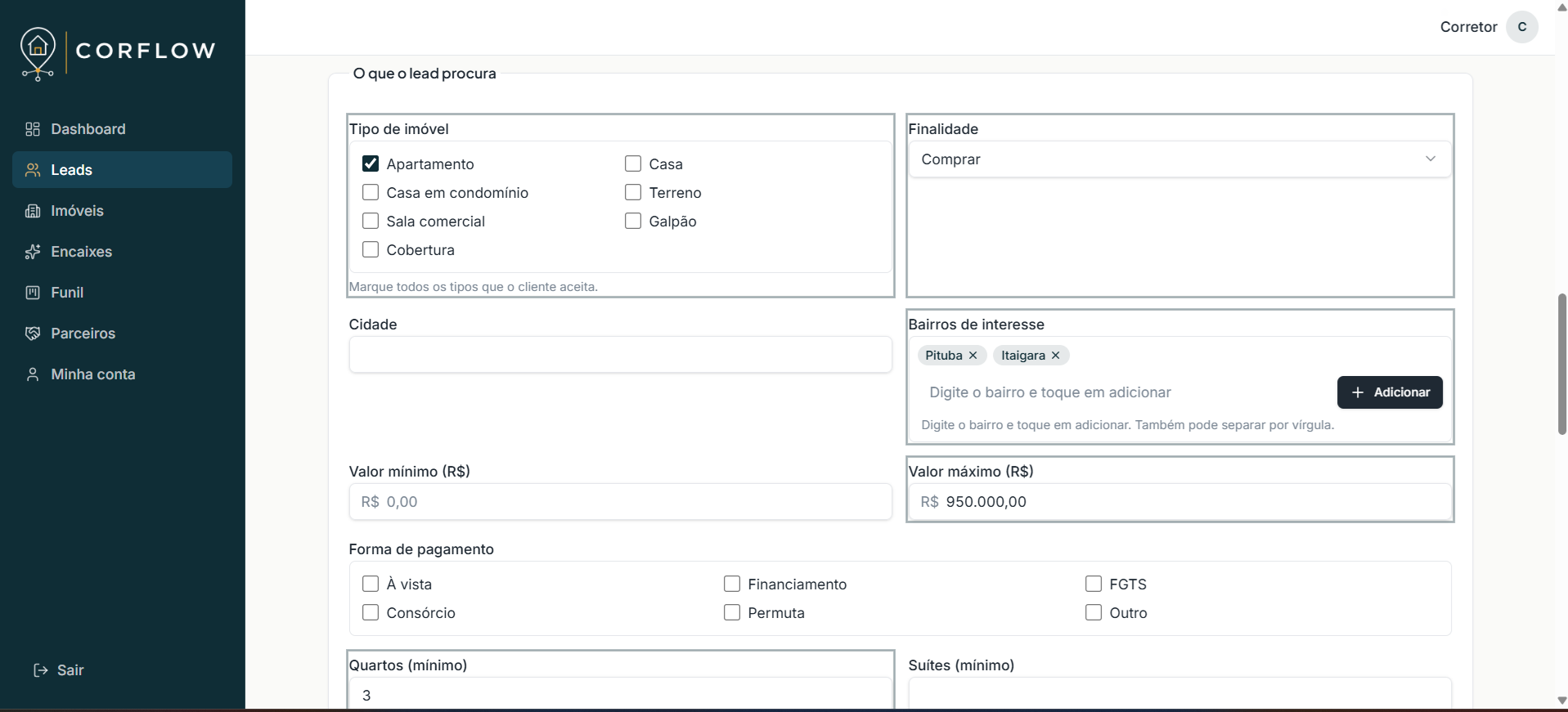Image resolution: width=1568 pixels, height=712 pixels.
Task: Click the Sair logout arrow icon
Action: [x=40, y=670]
